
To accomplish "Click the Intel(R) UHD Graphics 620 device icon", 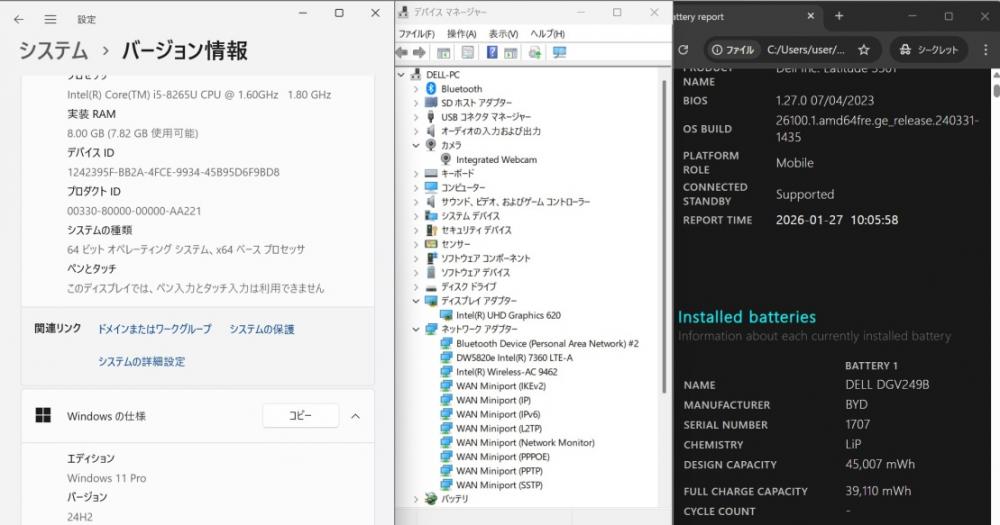I will click(446, 315).
